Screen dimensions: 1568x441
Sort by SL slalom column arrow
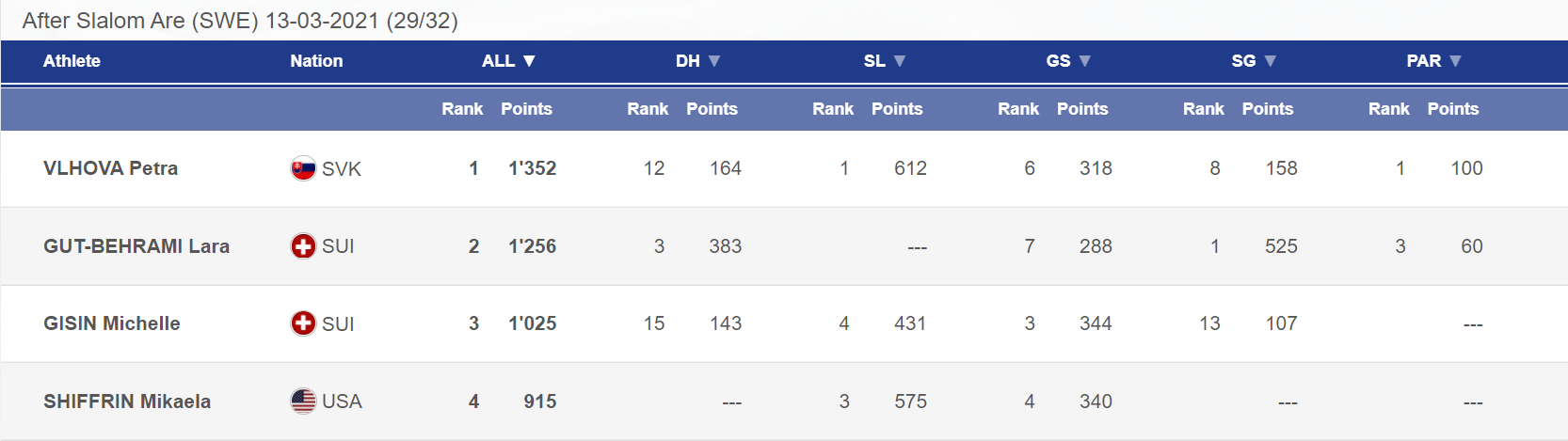[x=900, y=61]
